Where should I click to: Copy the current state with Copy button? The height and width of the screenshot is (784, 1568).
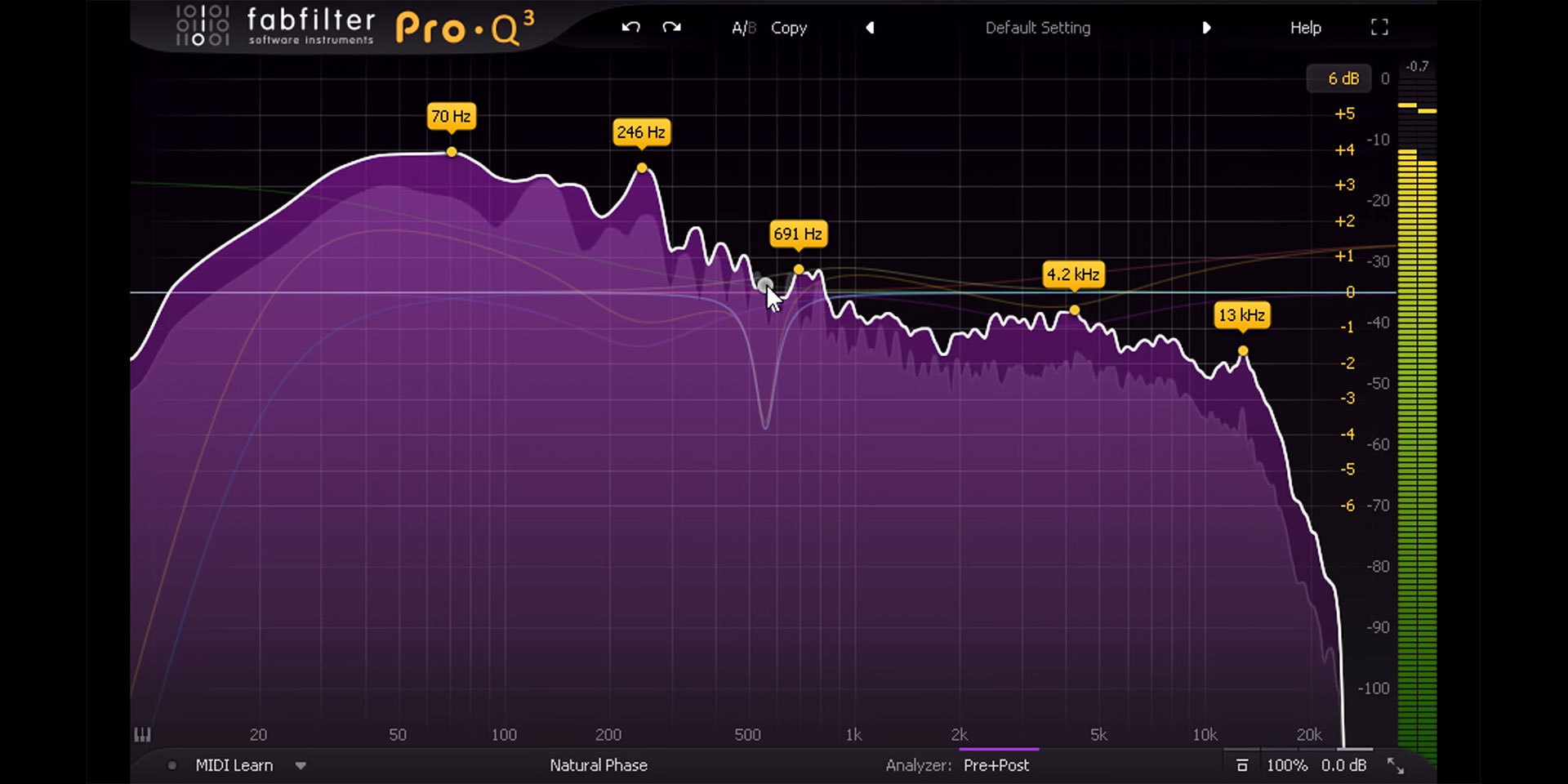pos(789,28)
